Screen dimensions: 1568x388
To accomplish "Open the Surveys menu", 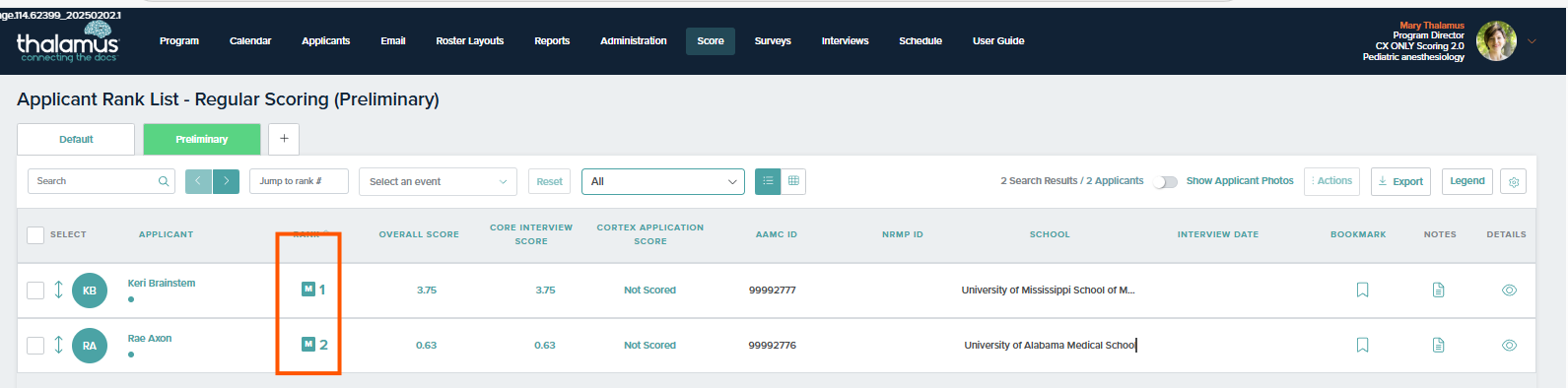I will coord(773,41).
